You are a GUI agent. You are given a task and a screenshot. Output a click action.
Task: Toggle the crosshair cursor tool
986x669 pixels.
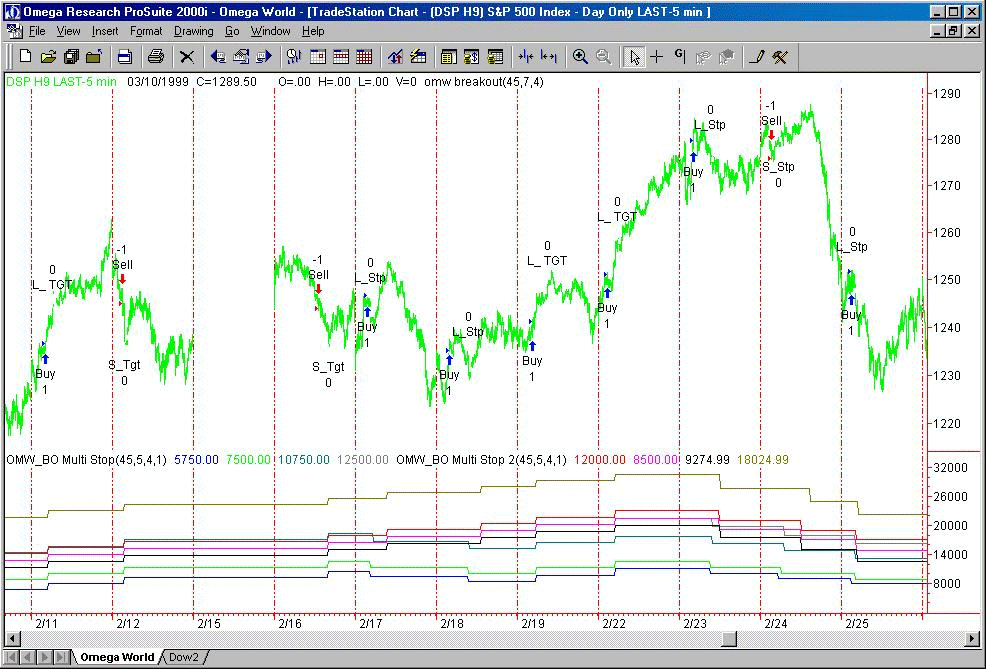pos(657,57)
